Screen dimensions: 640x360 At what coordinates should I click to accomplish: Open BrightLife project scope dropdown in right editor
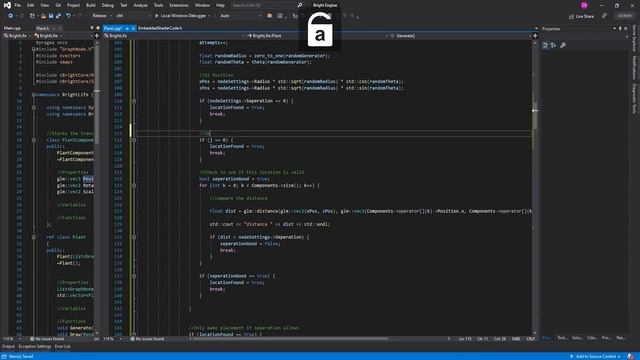coord(175,36)
